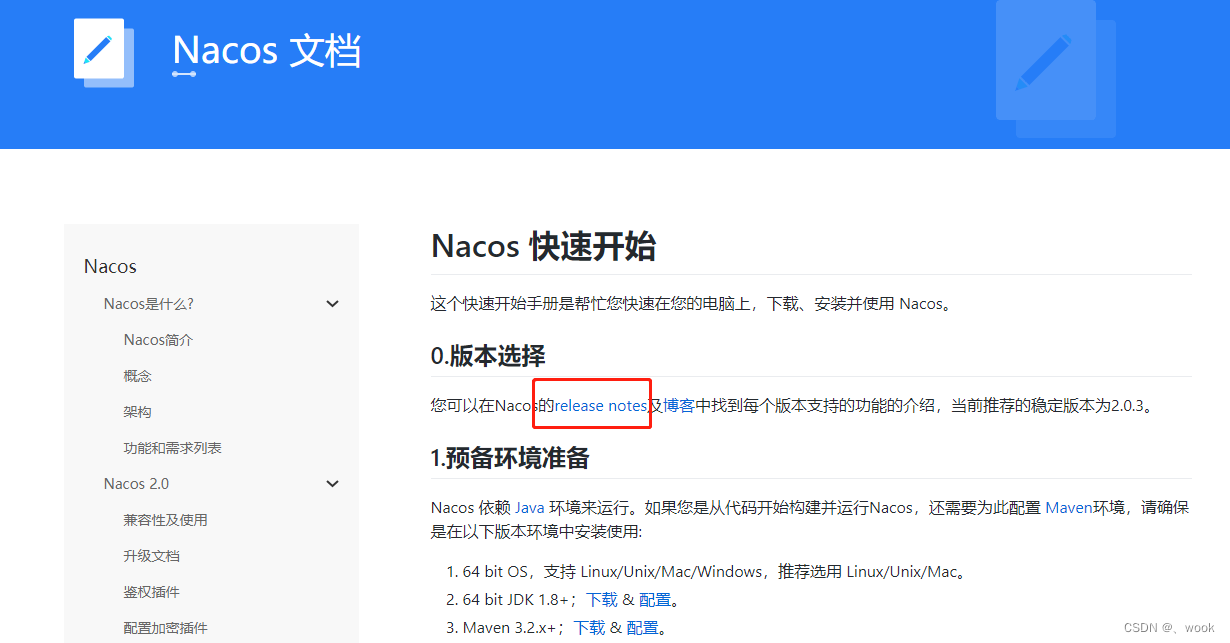The height and width of the screenshot is (643, 1230).
Task: Follow the "博客" link
Action: click(x=679, y=405)
